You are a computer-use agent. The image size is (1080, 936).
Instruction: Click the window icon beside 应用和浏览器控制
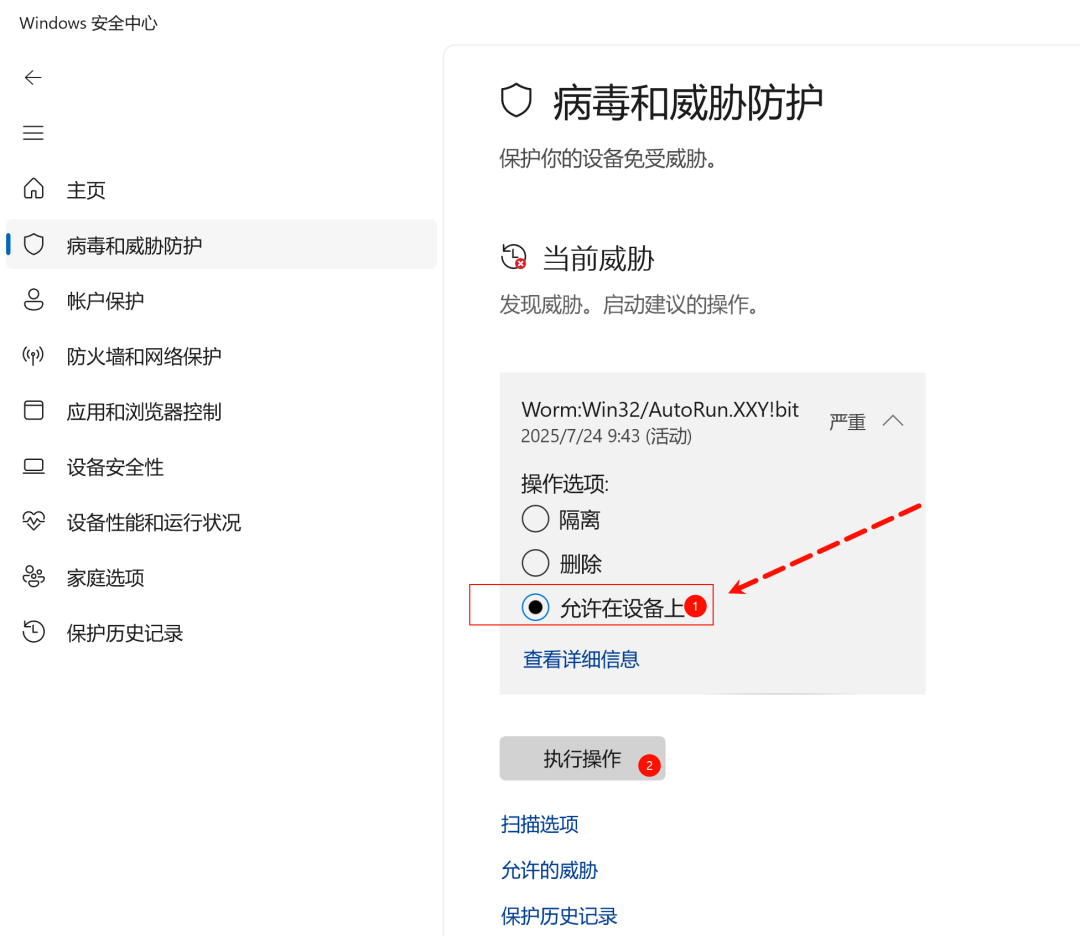point(34,410)
